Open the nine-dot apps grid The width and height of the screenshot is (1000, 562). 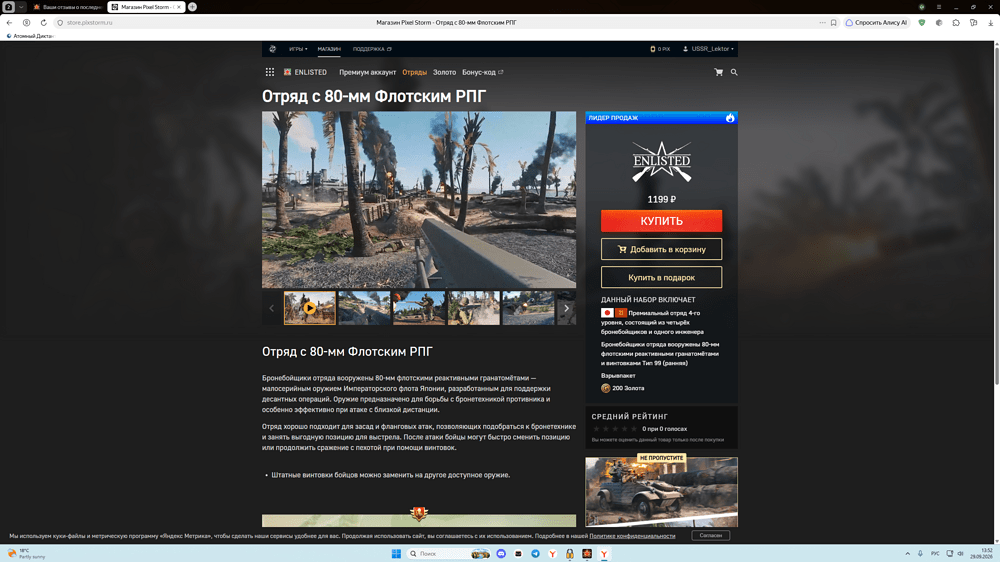270,72
